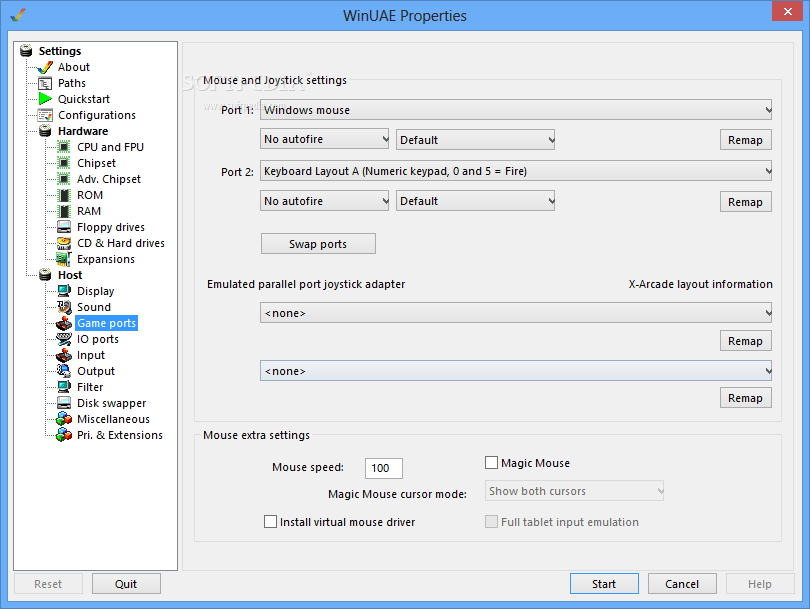The height and width of the screenshot is (609, 810).
Task: Open the Port 1 device dropdown
Action: click(x=516, y=110)
